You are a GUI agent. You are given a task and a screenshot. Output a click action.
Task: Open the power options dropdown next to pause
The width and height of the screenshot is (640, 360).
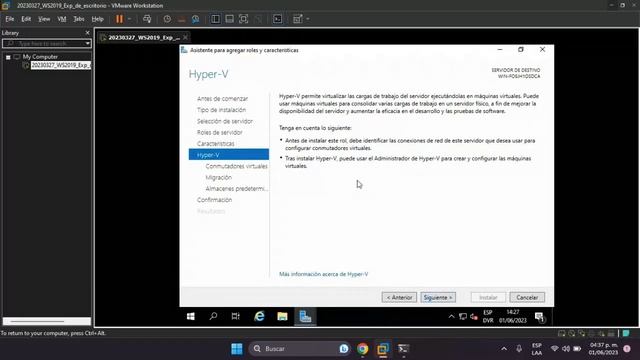129,19
